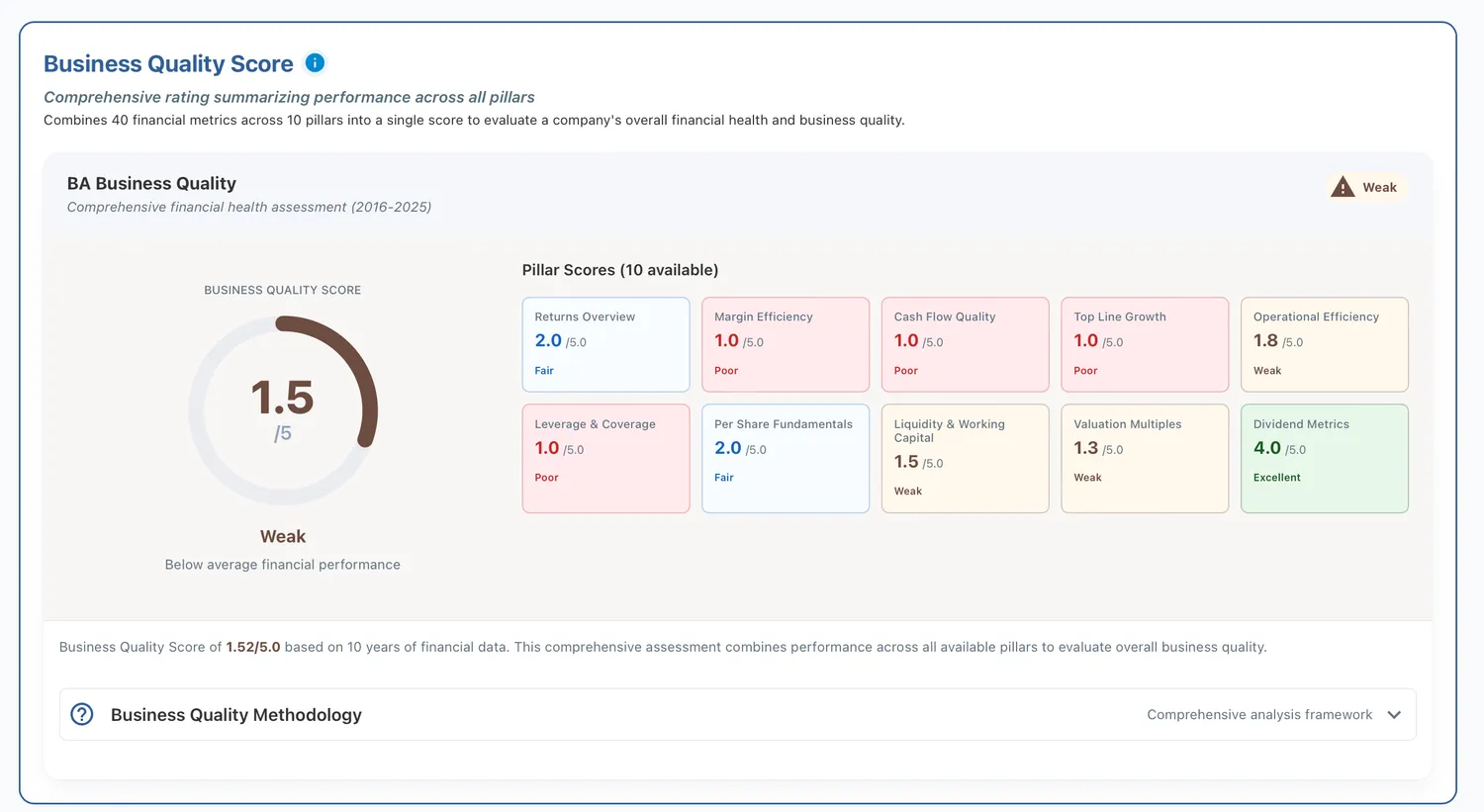The width and height of the screenshot is (1484, 812).
Task: Click the Pillar Scores (10 available) heading
Action: (x=620, y=270)
